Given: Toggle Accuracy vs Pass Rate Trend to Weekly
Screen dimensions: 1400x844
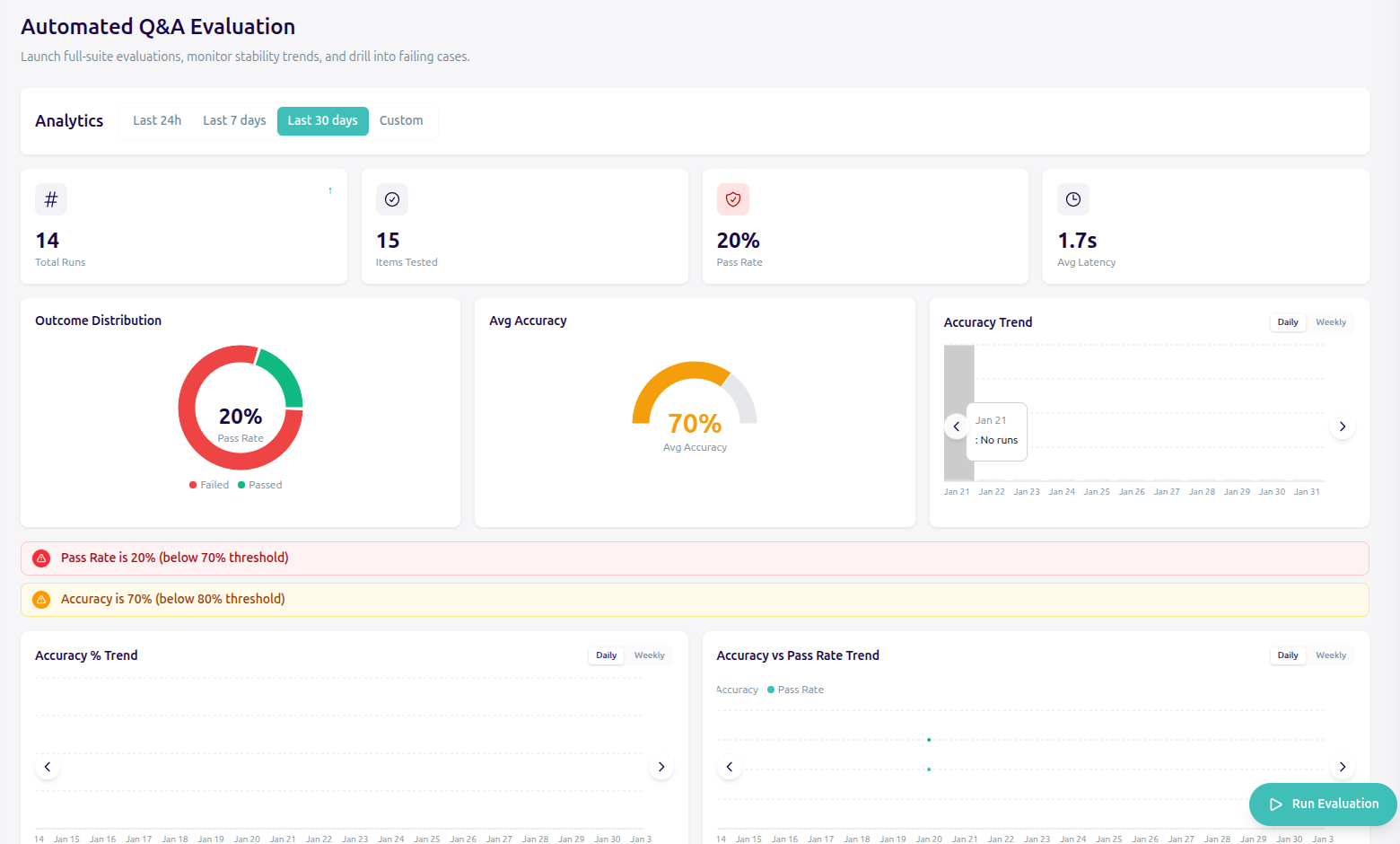Looking at the screenshot, I should [x=1330, y=655].
